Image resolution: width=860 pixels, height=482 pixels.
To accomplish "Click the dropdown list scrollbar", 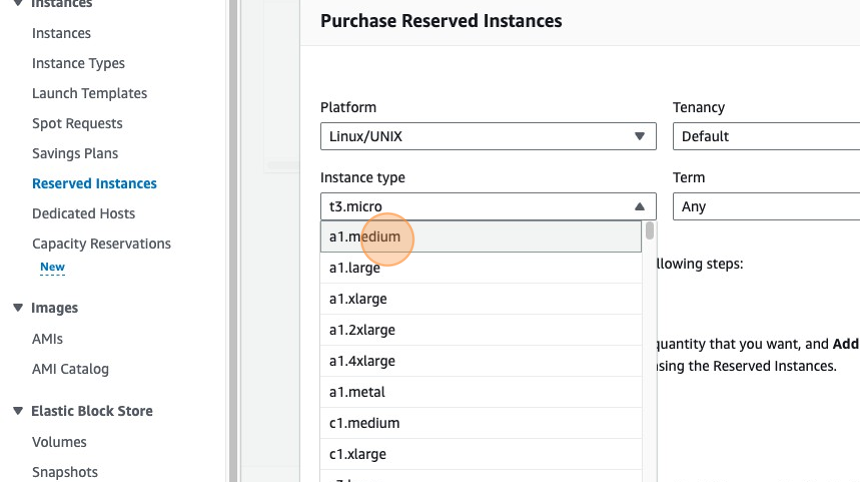I will [650, 232].
